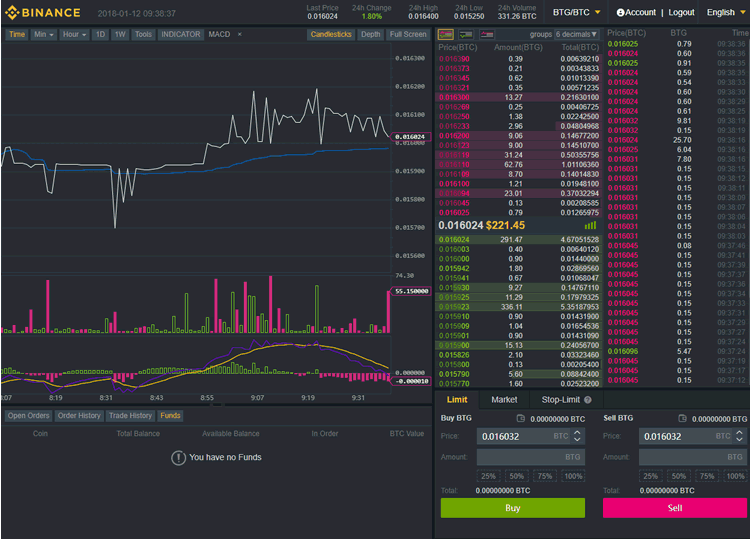
Task: Click the Stop-Limit help question mark icon
Action: coord(588,400)
